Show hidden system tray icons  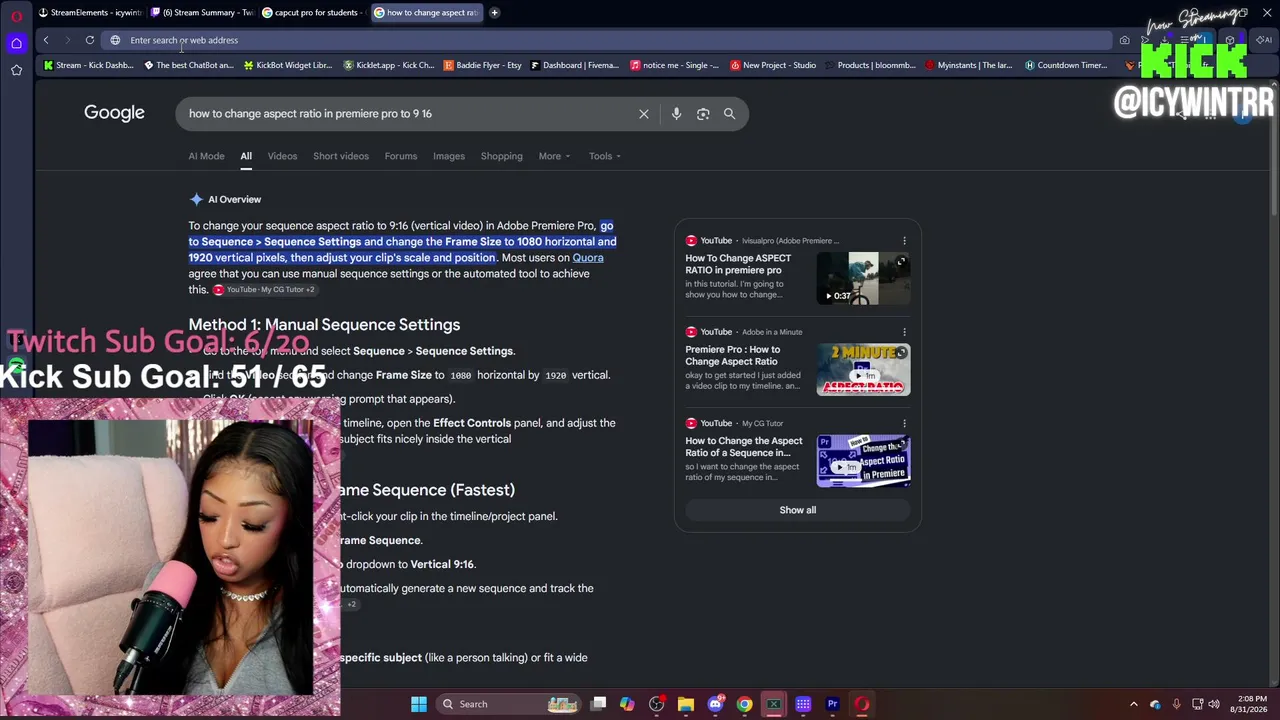point(1134,704)
